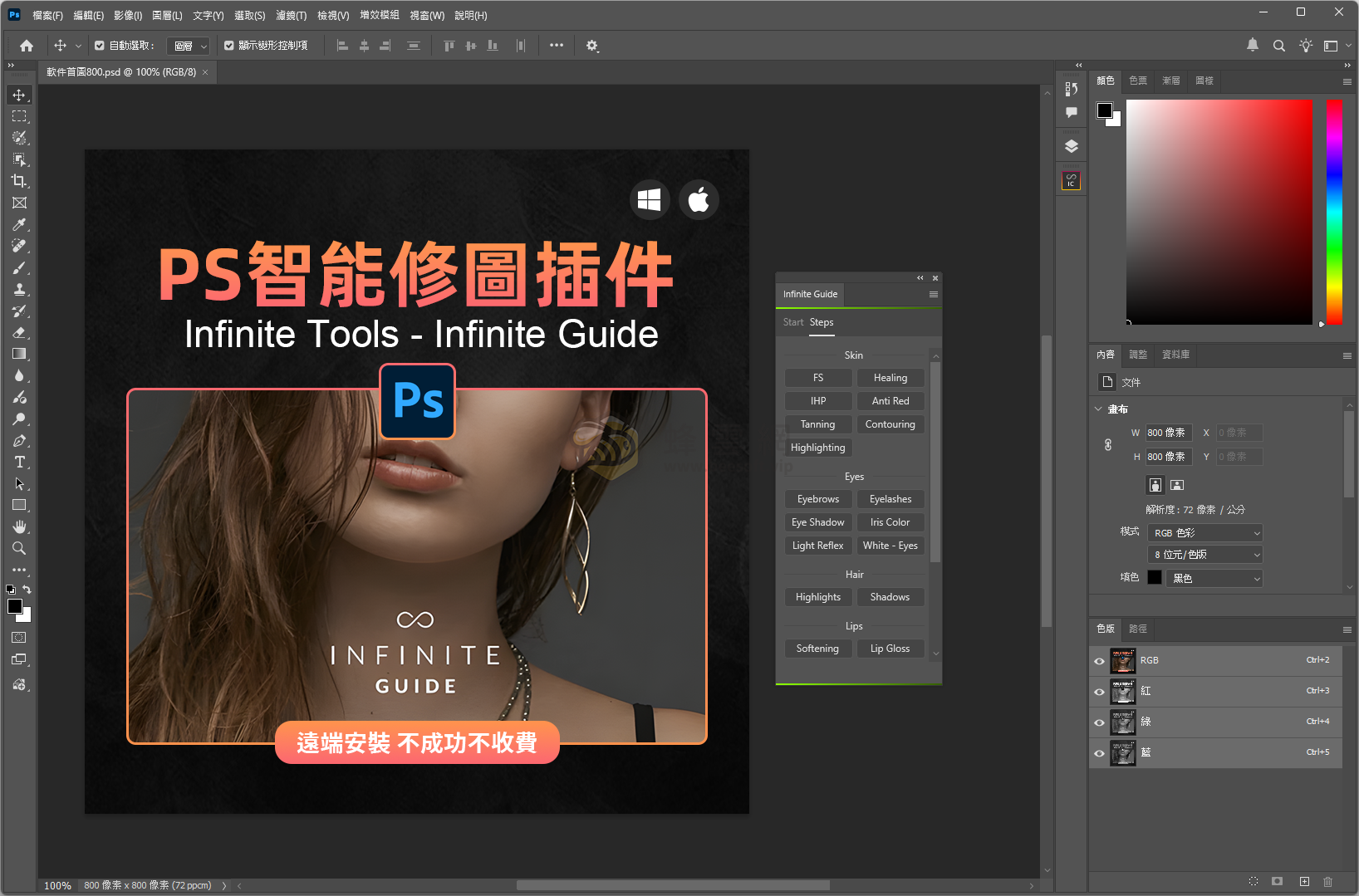Viewport: 1359px width, 896px height.
Task: Select the Zoom tool
Action: pyautogui.click(x=19, y=548)
